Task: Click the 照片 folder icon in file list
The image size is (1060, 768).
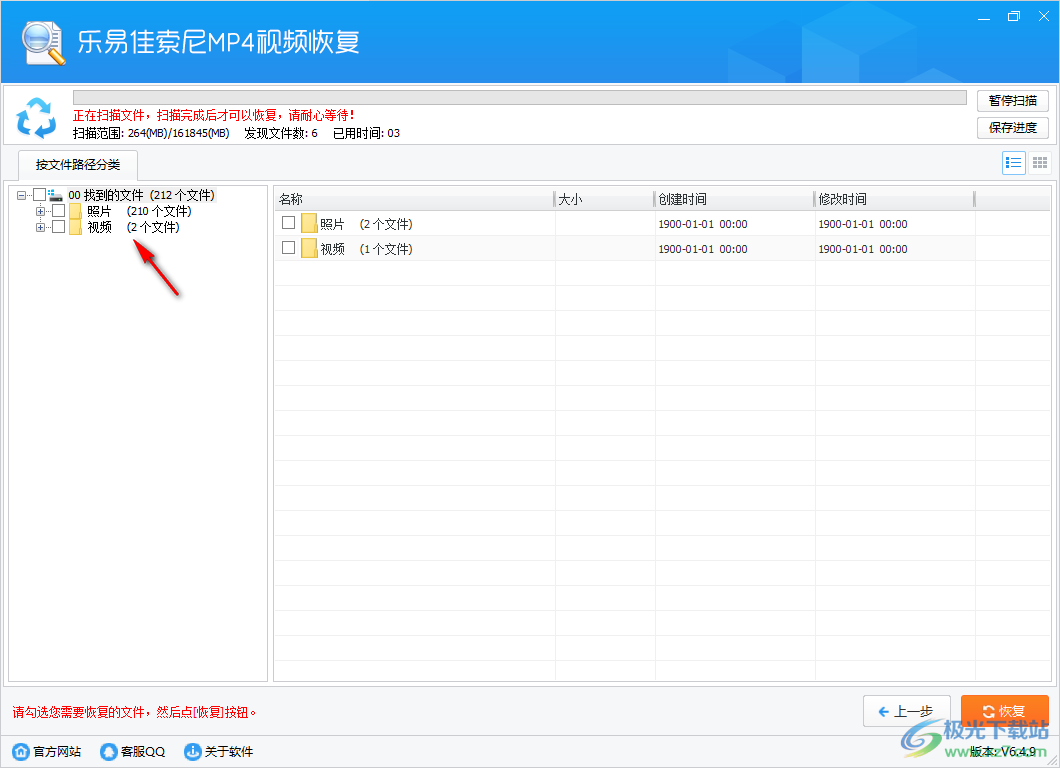Action: tap(309, 223)
